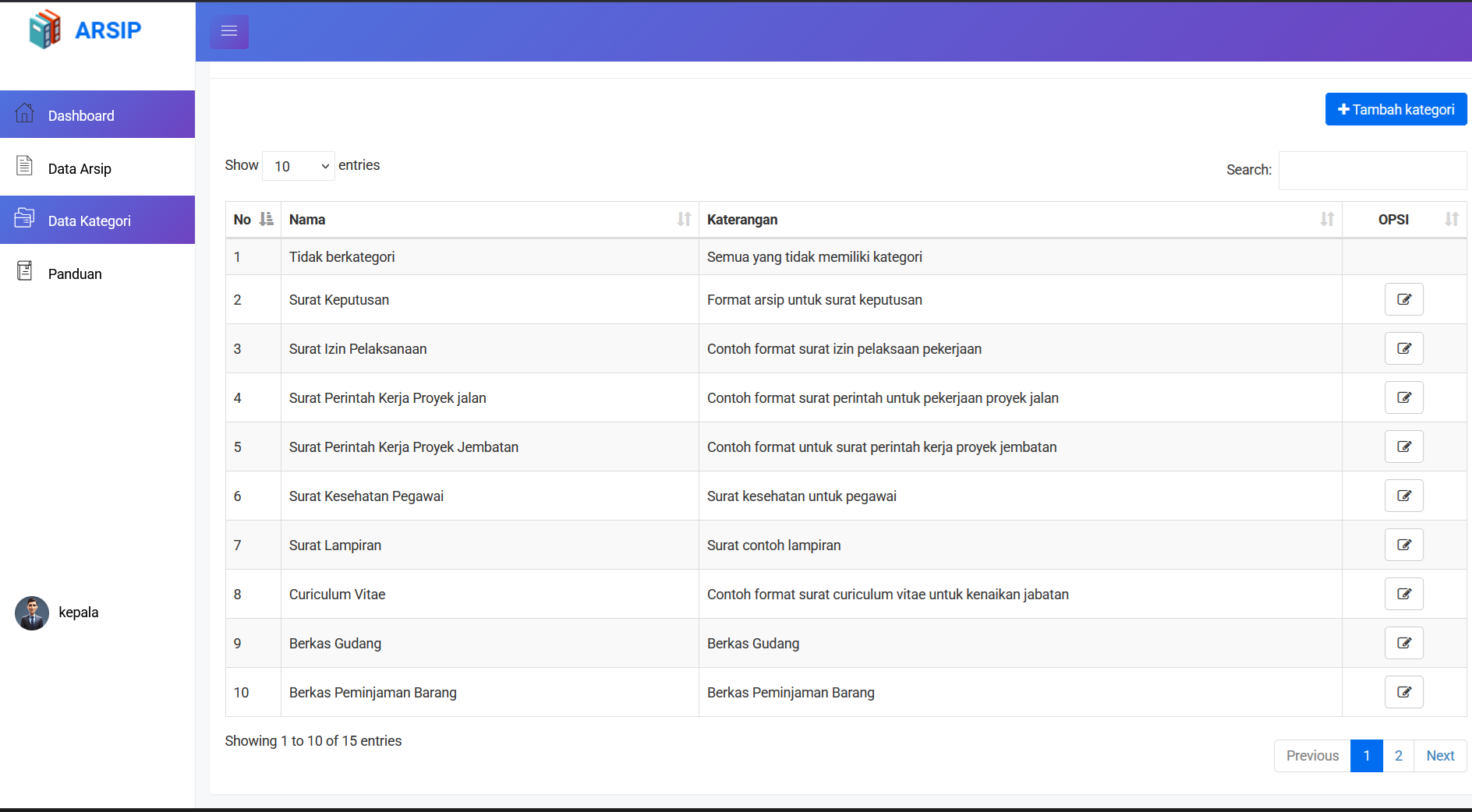Click the kepala username label
Image resolution: width=1472 pixels, height=812 pixels.
click(79, 613)
